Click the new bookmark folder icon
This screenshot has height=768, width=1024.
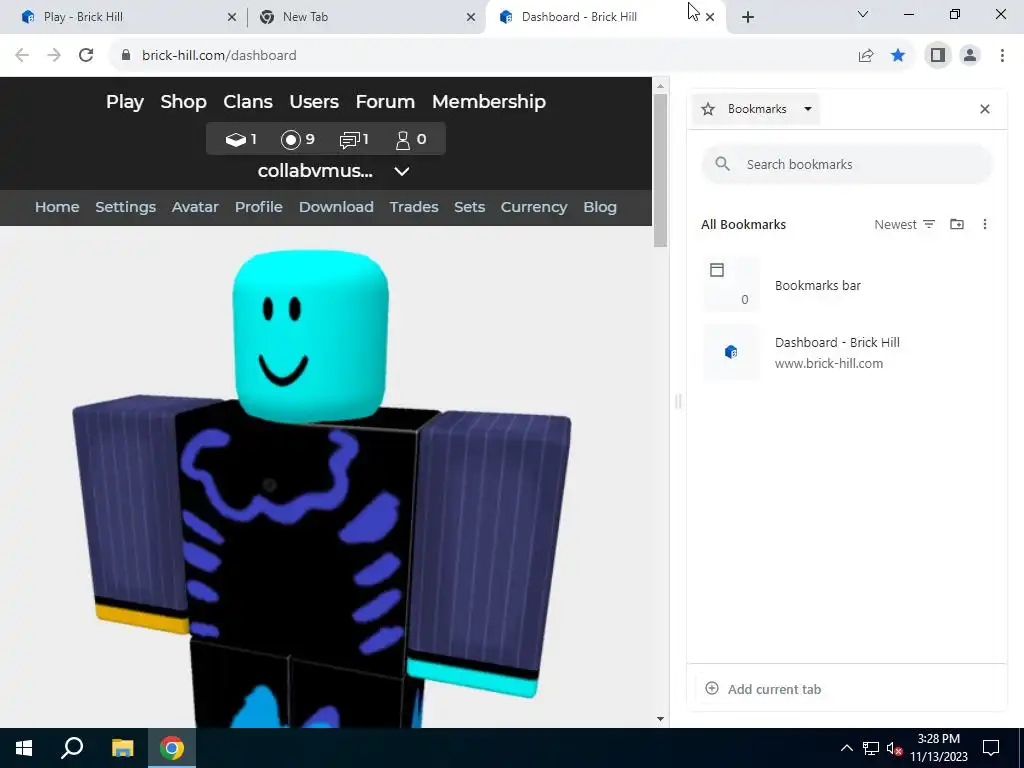point(957,224)
